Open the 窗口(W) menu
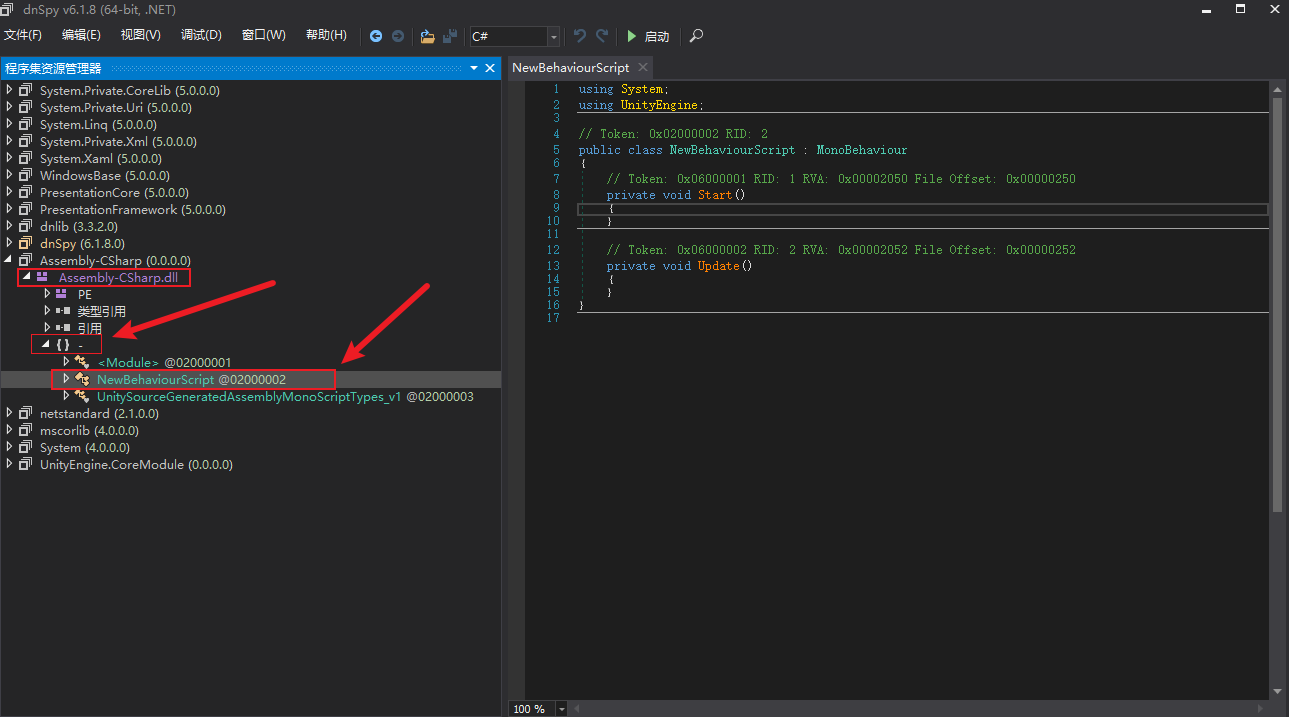 pyautogui.click(x=264, y=35)
